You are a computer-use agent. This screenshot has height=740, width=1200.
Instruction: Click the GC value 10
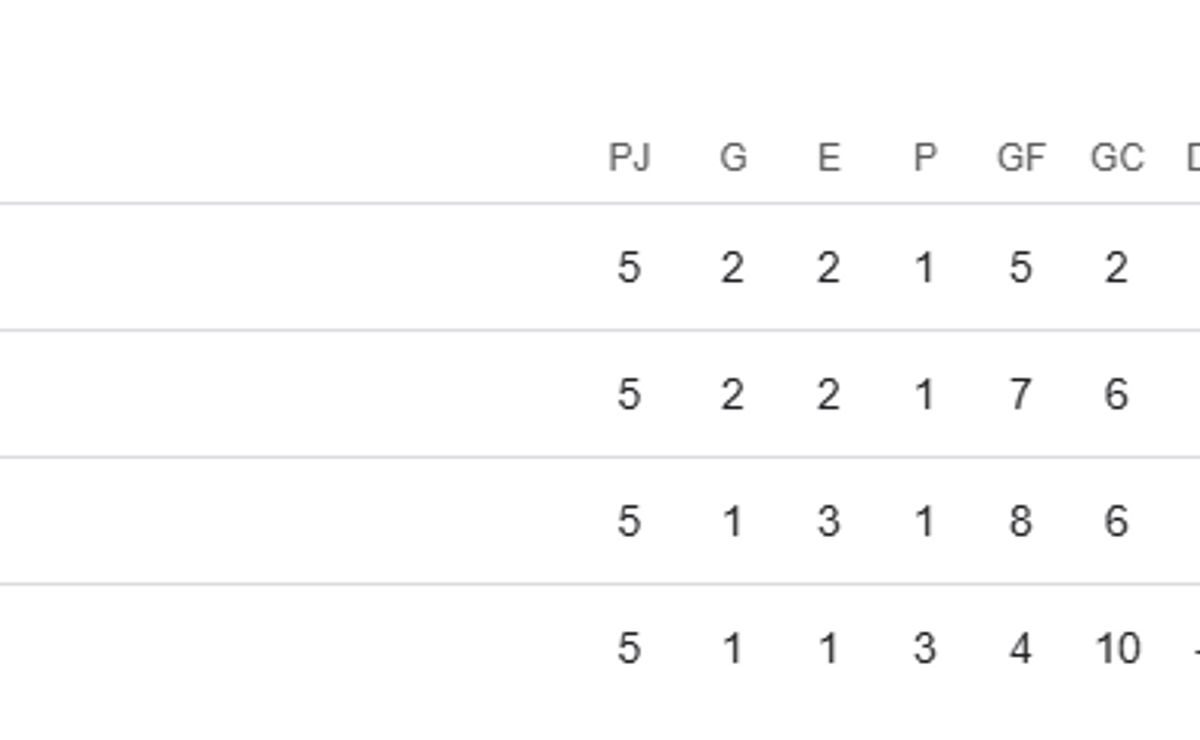point(1117,649)
